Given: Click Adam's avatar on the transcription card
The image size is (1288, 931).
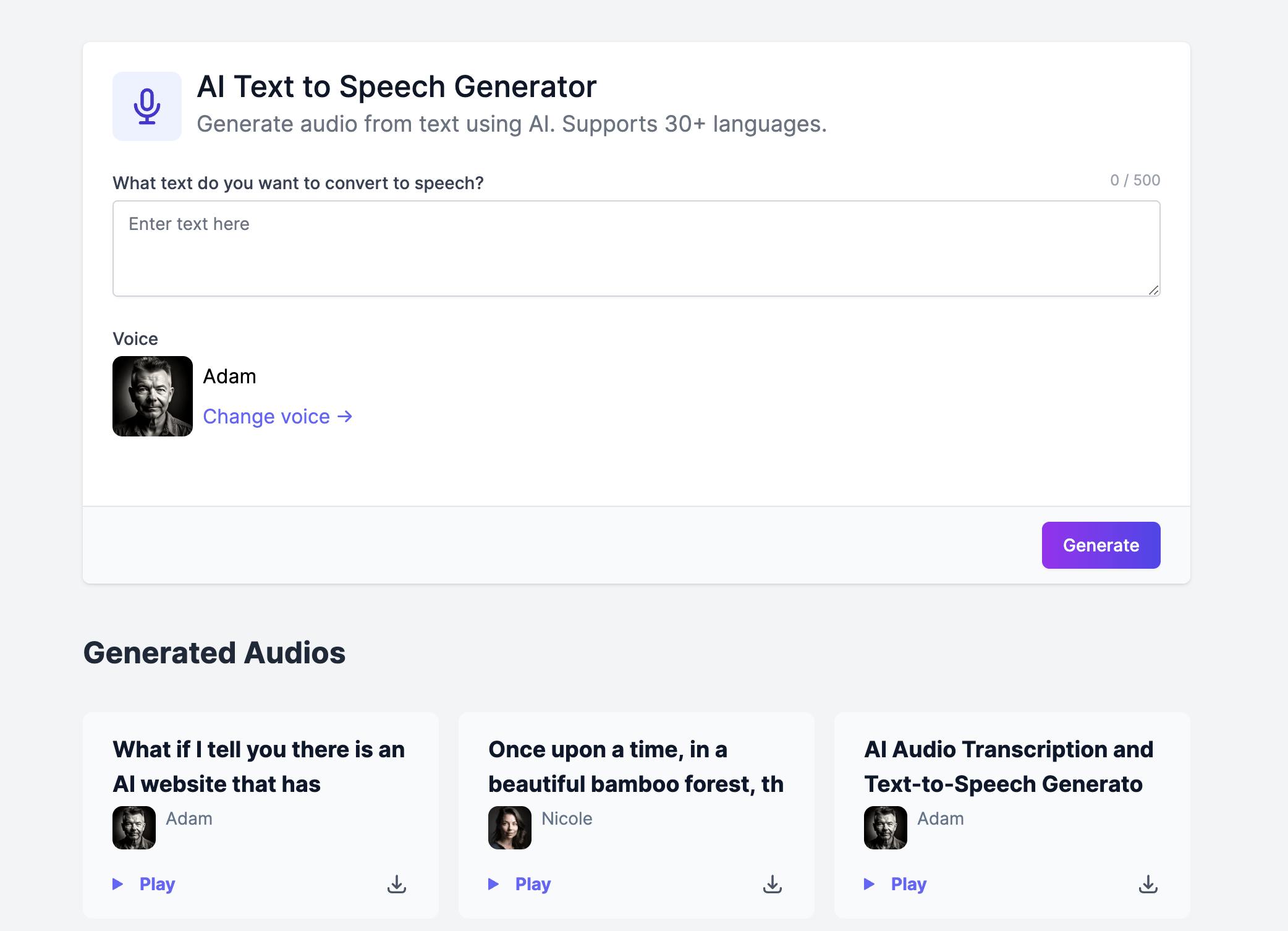Looking at the screenshot, I should click(885, 827).
